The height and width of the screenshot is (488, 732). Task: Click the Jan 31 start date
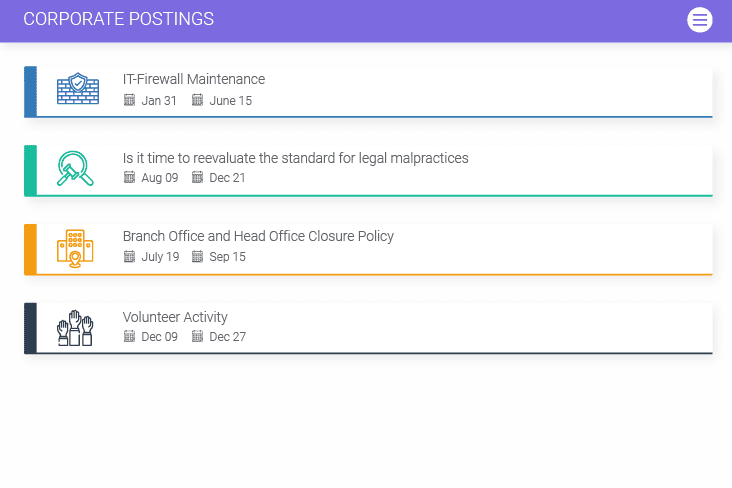159,100
